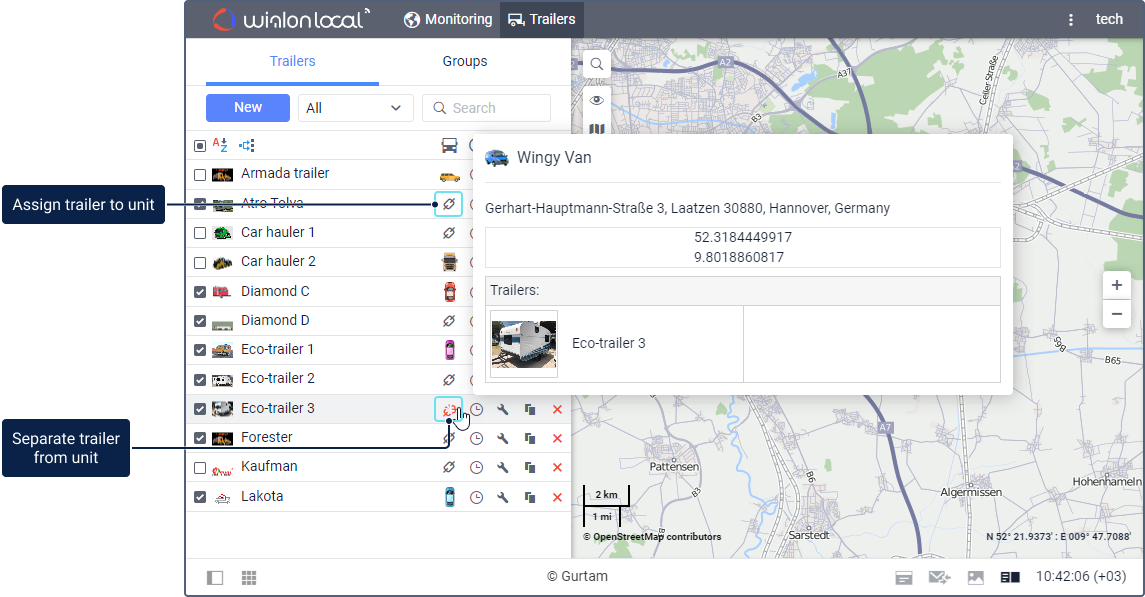Open the Monitoring tab in top bar
Screen dimensions: 1145x597
click(x=448, y=20)
